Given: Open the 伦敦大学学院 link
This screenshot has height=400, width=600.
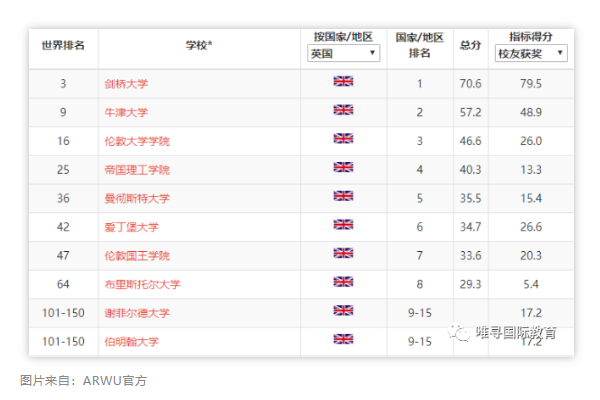Looking at the screenshot, I should pyautogui.click(x=137, y=141).
